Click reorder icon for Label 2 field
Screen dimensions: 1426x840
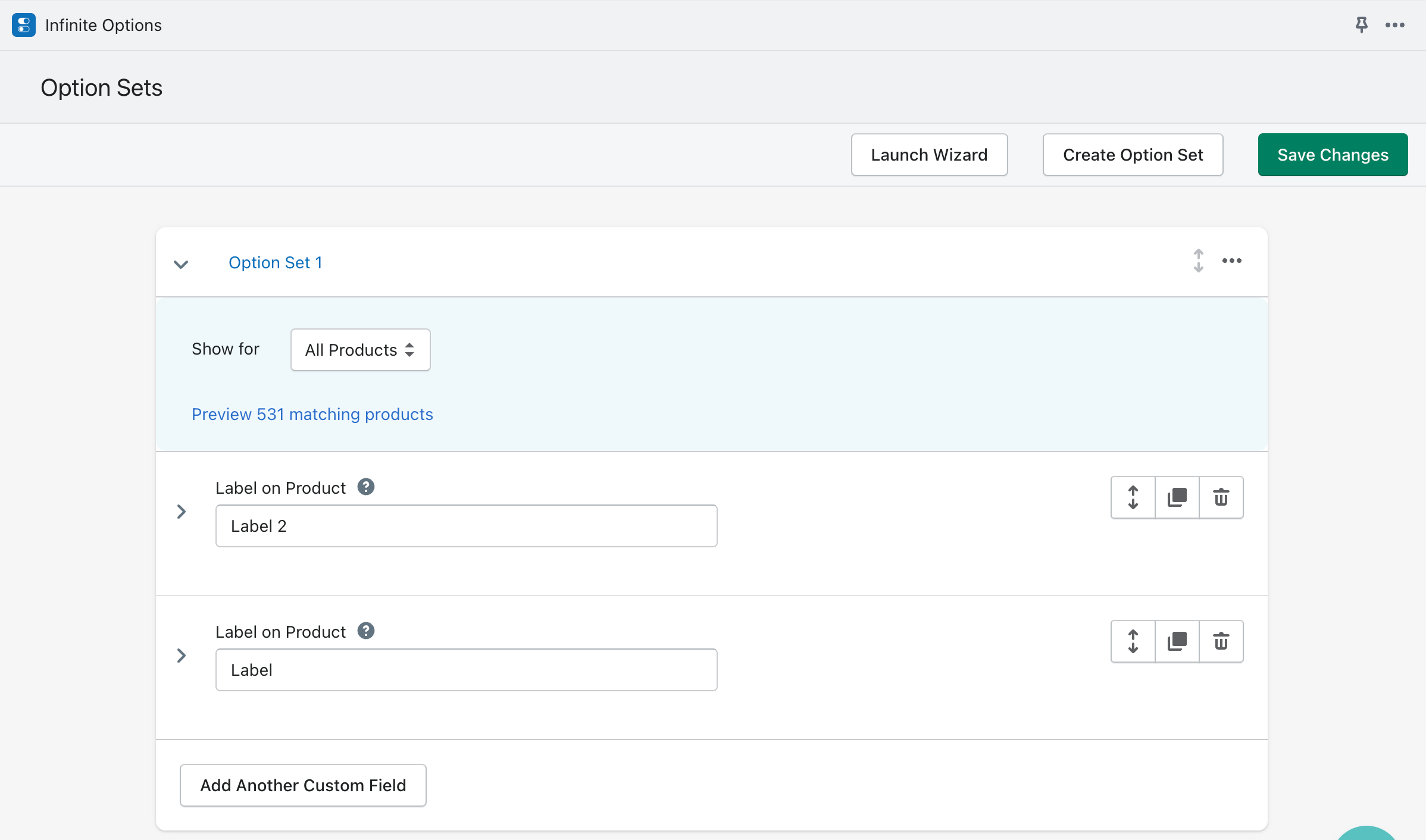[1133, 497]
